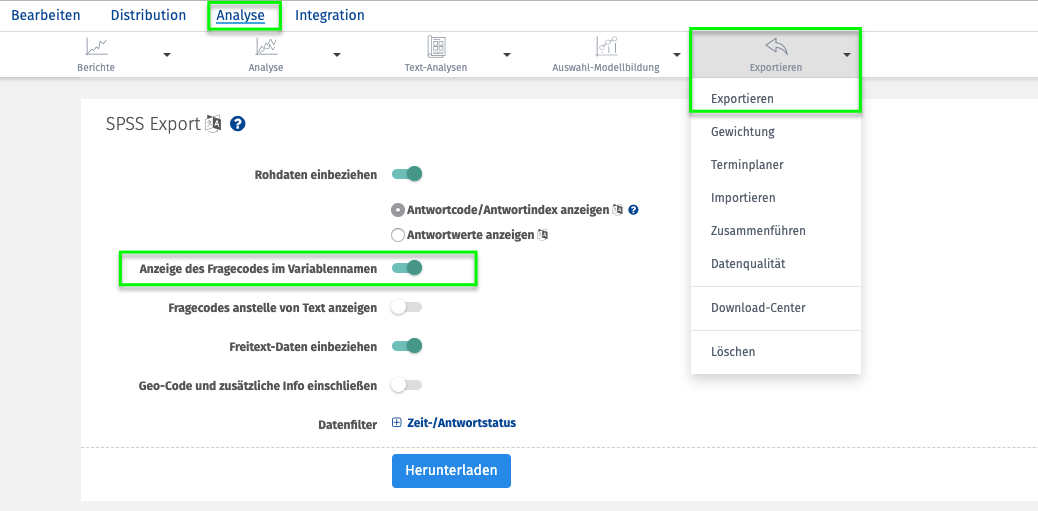Click the Analyse graph icon in toolbar
1038x511 pixels.
266,46
